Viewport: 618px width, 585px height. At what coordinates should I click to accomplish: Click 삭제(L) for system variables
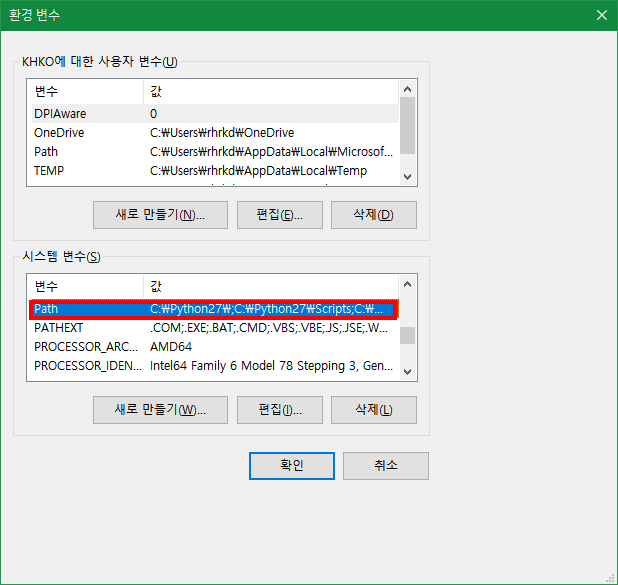click(374, 410)
